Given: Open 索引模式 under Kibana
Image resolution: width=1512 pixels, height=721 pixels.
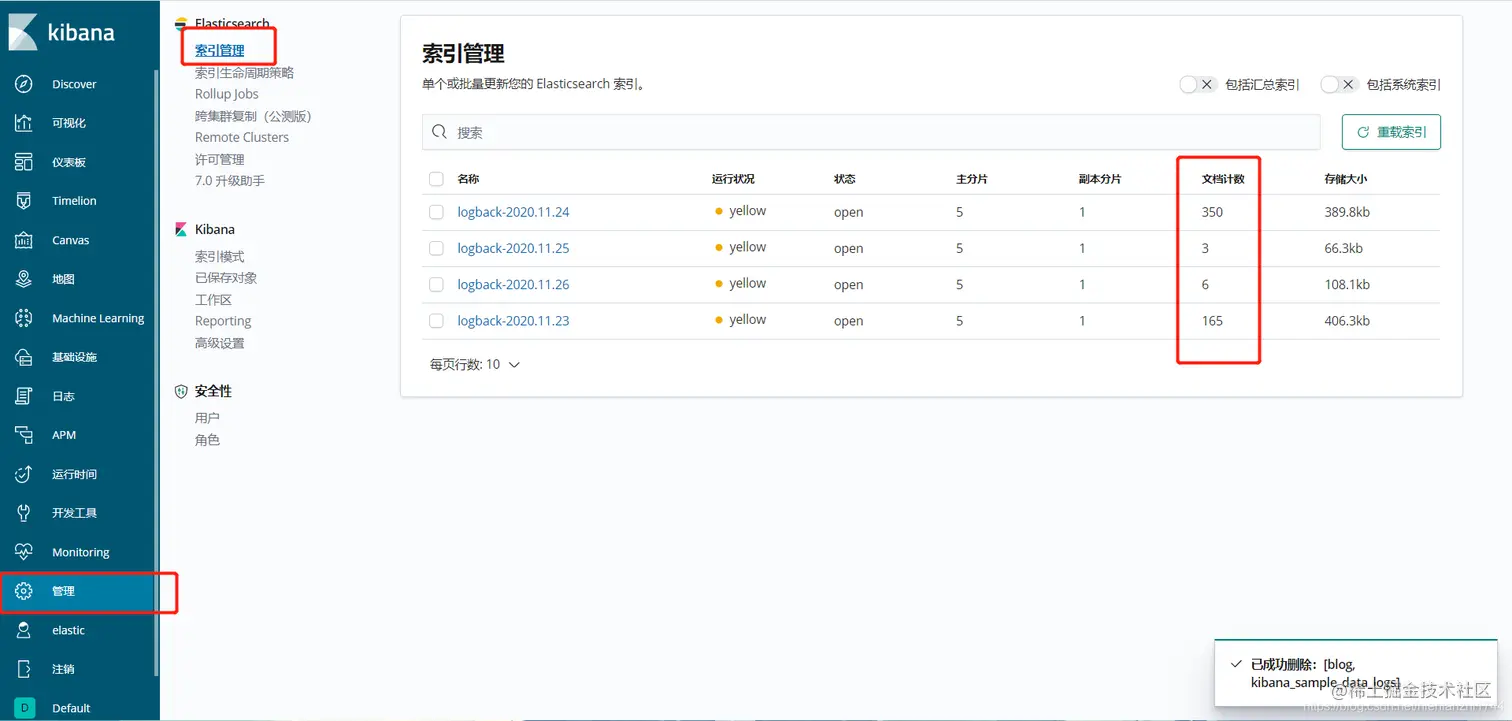Looking at the screenshot, I should point(220,256).
